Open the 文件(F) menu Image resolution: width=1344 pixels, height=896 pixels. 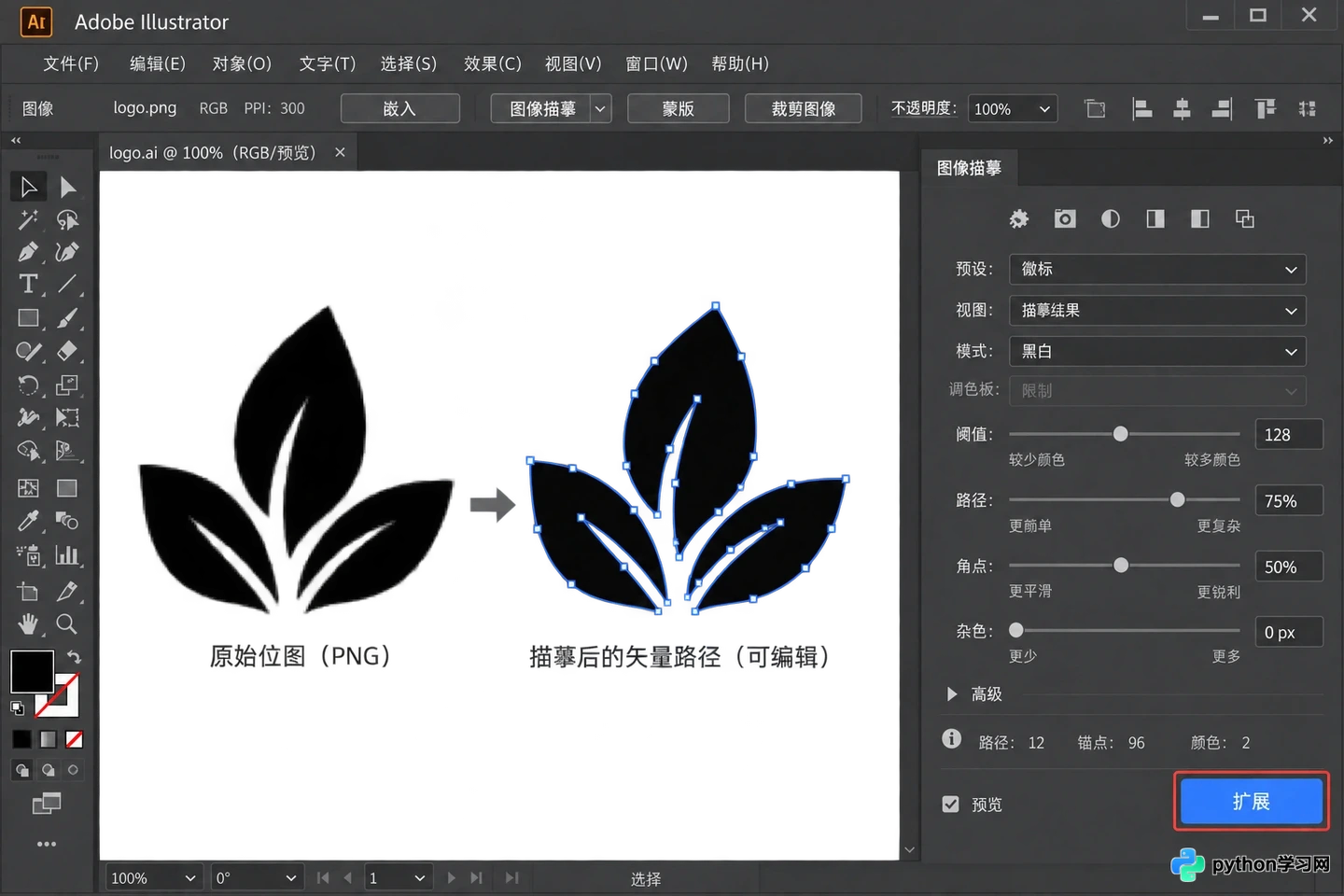pyautogui.click(x=71, y=63)
